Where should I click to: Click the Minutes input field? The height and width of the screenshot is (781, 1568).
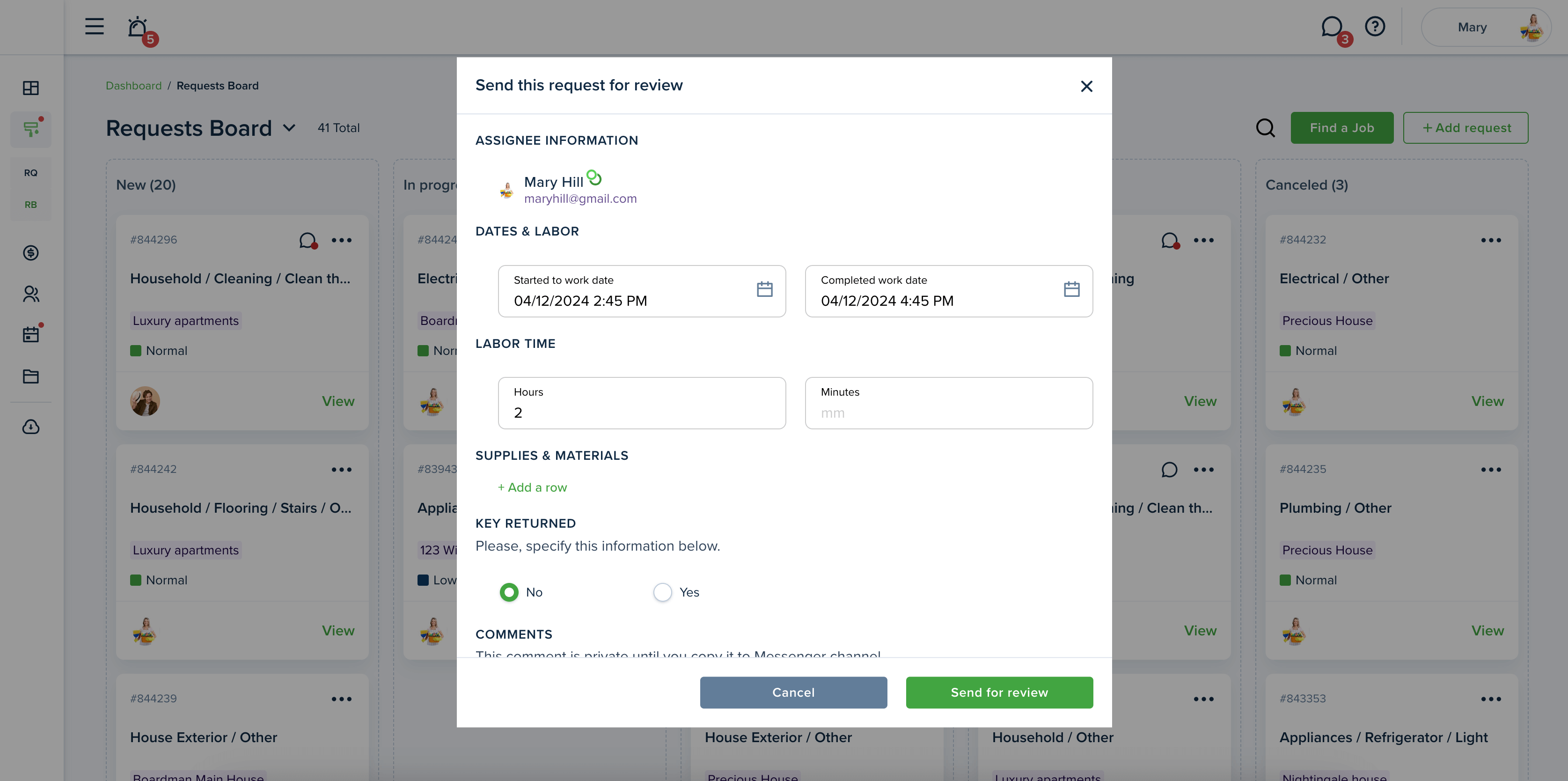pyautogui.click(x=948, y=403)
